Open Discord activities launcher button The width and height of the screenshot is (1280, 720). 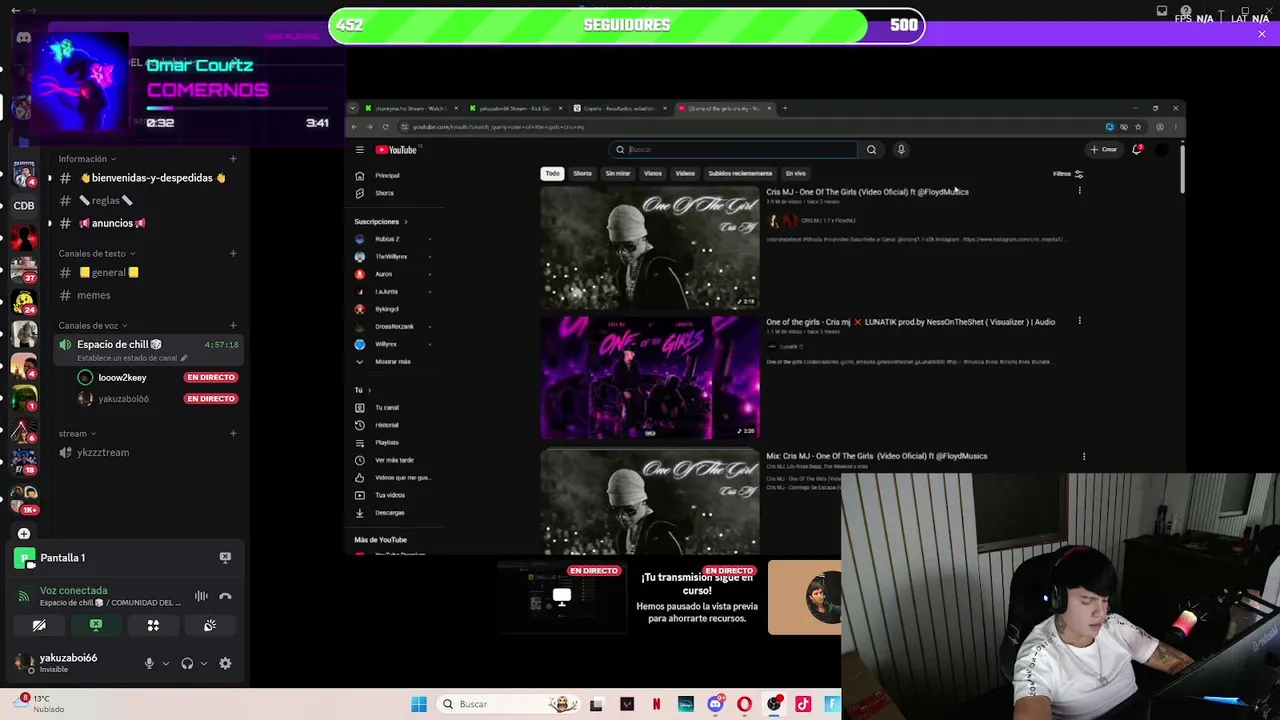click(153, 625)
